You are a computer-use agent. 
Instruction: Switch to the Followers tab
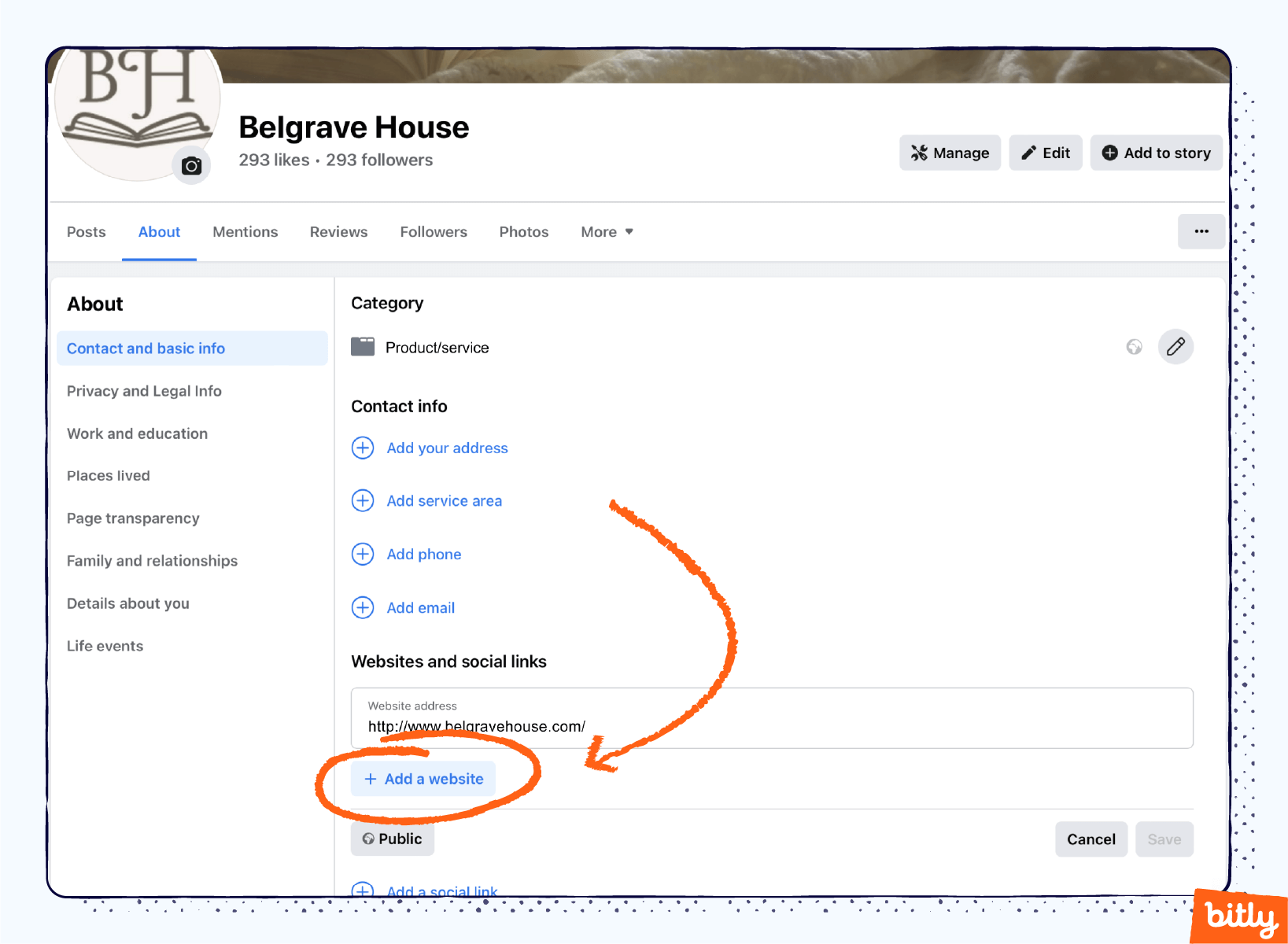coord(434,231)
